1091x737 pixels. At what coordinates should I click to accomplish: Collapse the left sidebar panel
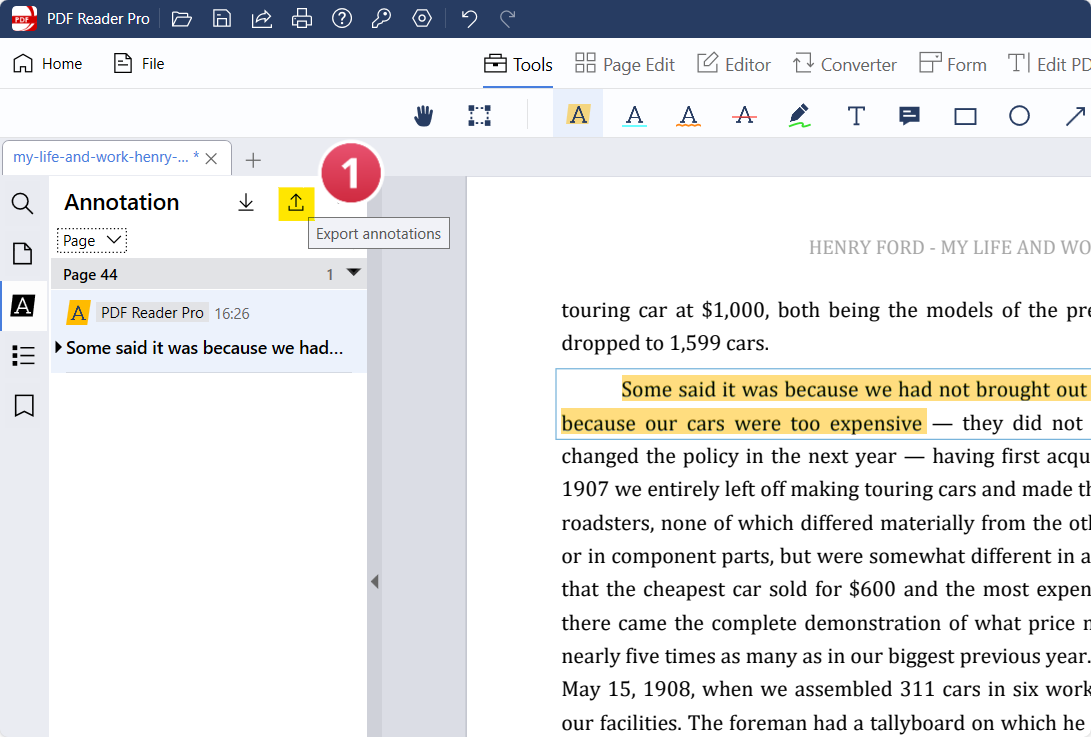[374, 581]
